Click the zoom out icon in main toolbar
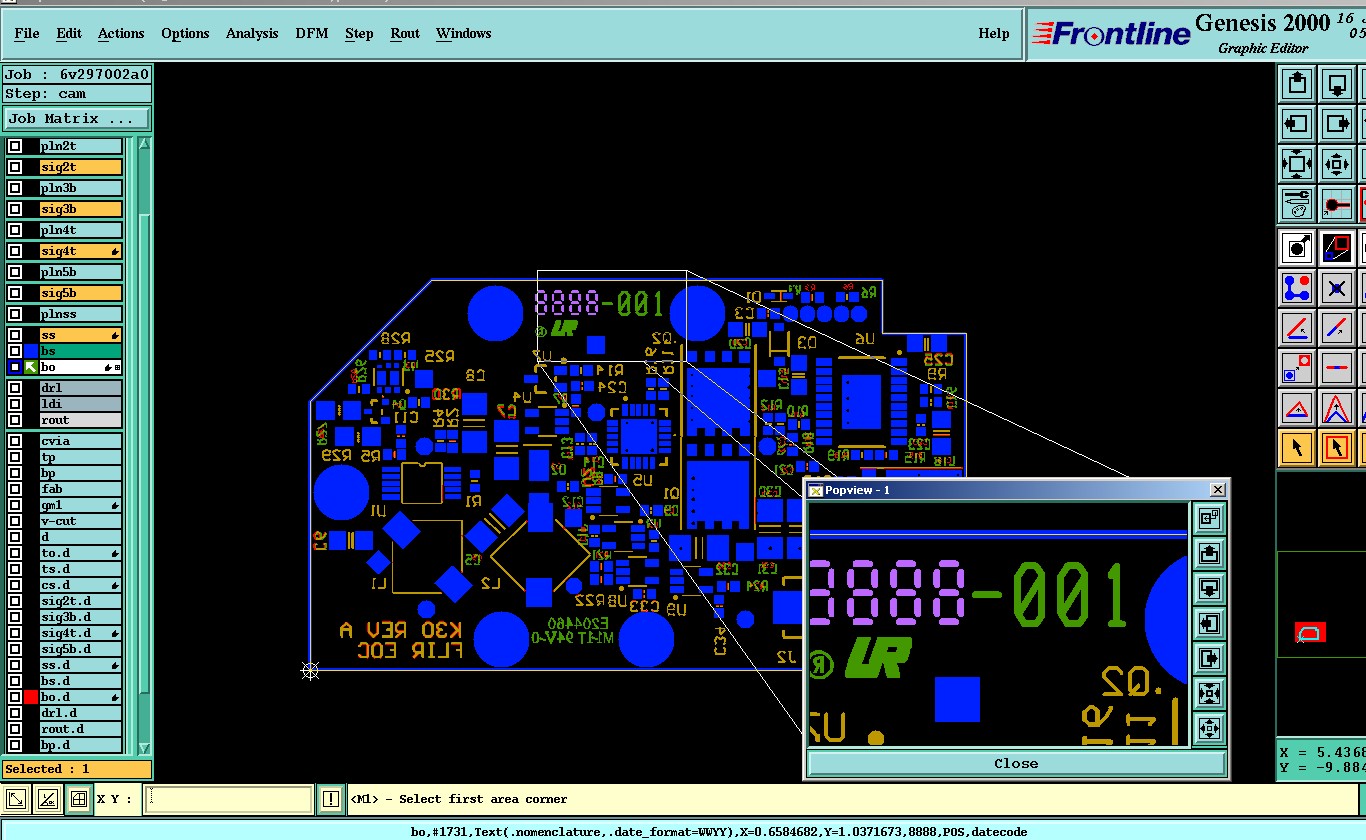The height and width of the screenshot is (840, 1366). (1298, 164)
